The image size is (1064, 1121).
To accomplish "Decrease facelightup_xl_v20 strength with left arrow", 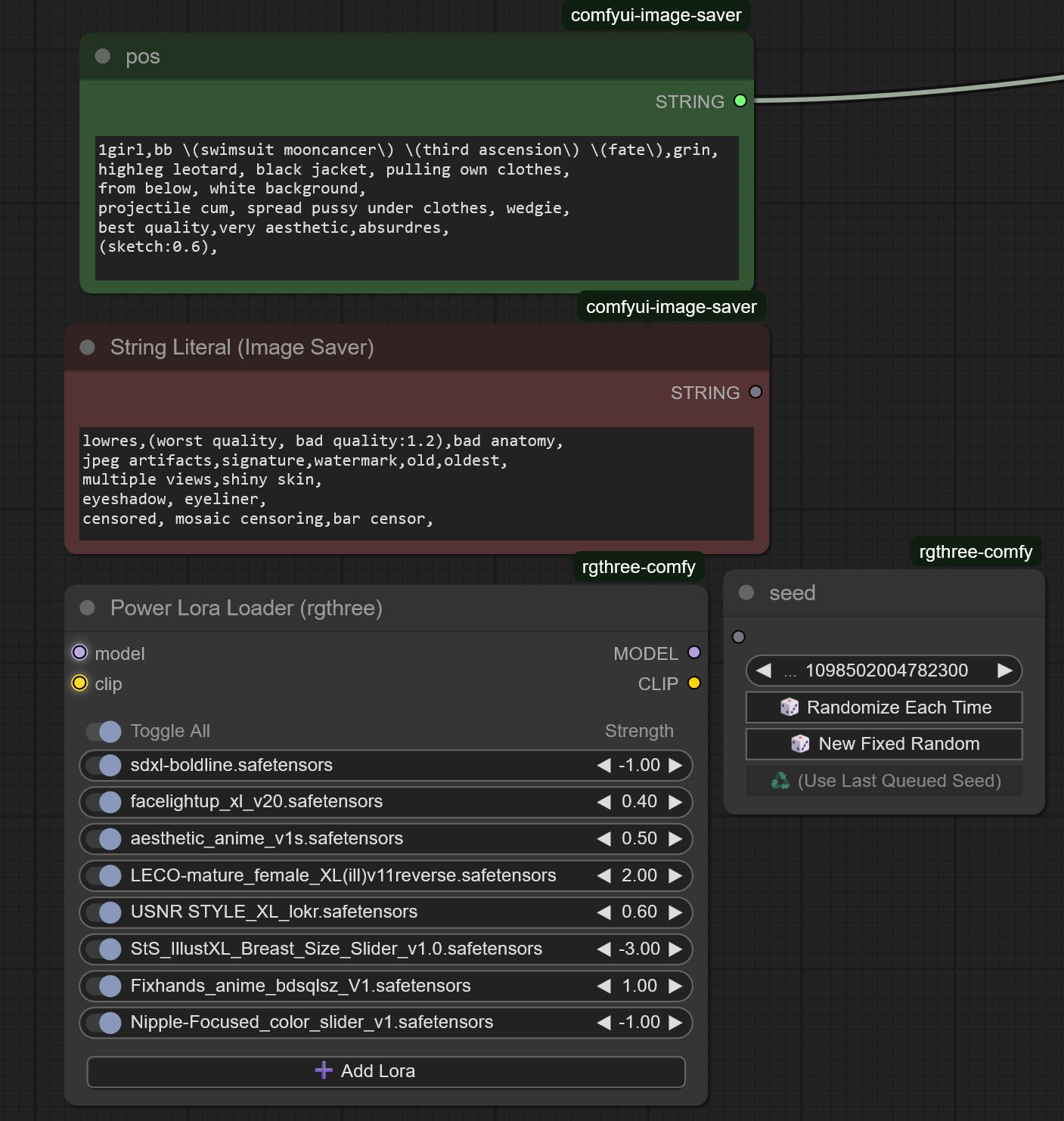I will point(603,802).
